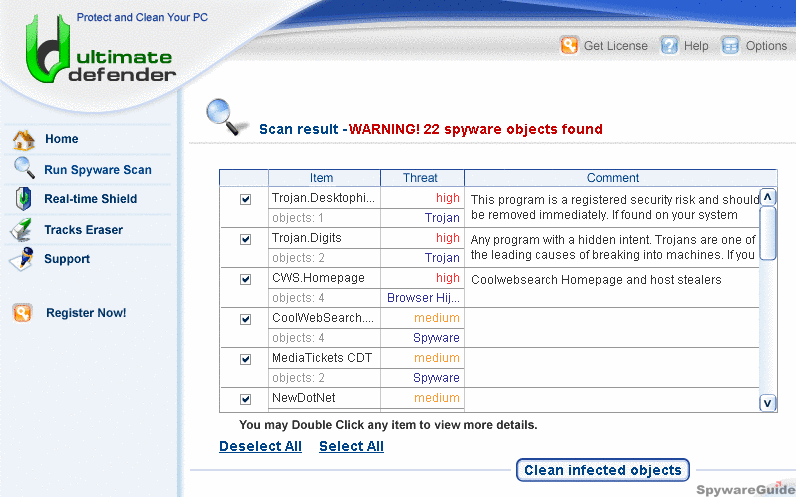Click the Ultimate Defender logo

click(101, 50)
